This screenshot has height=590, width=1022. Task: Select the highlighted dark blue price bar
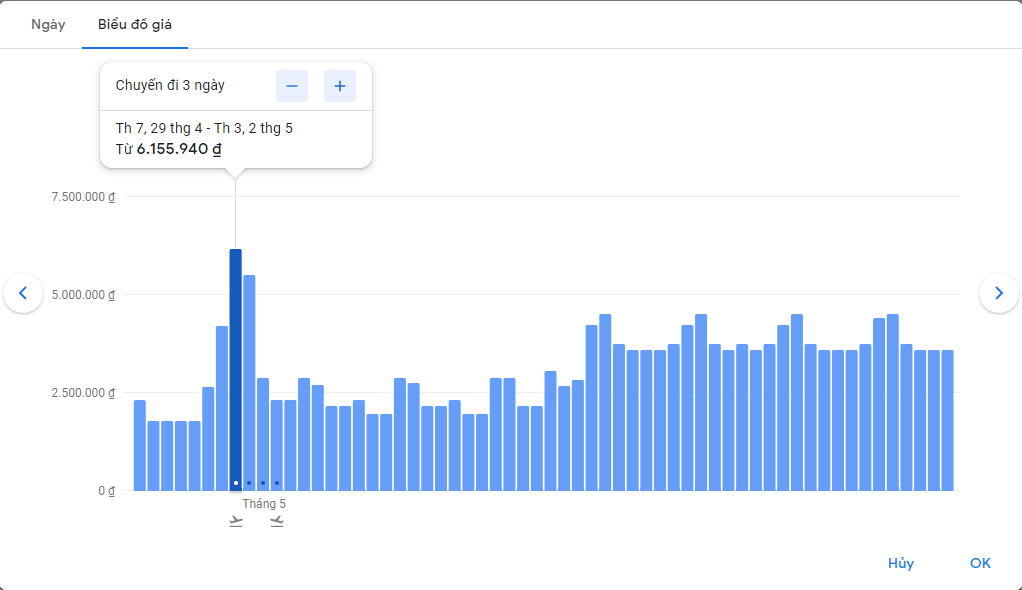[x=235, y=370]
